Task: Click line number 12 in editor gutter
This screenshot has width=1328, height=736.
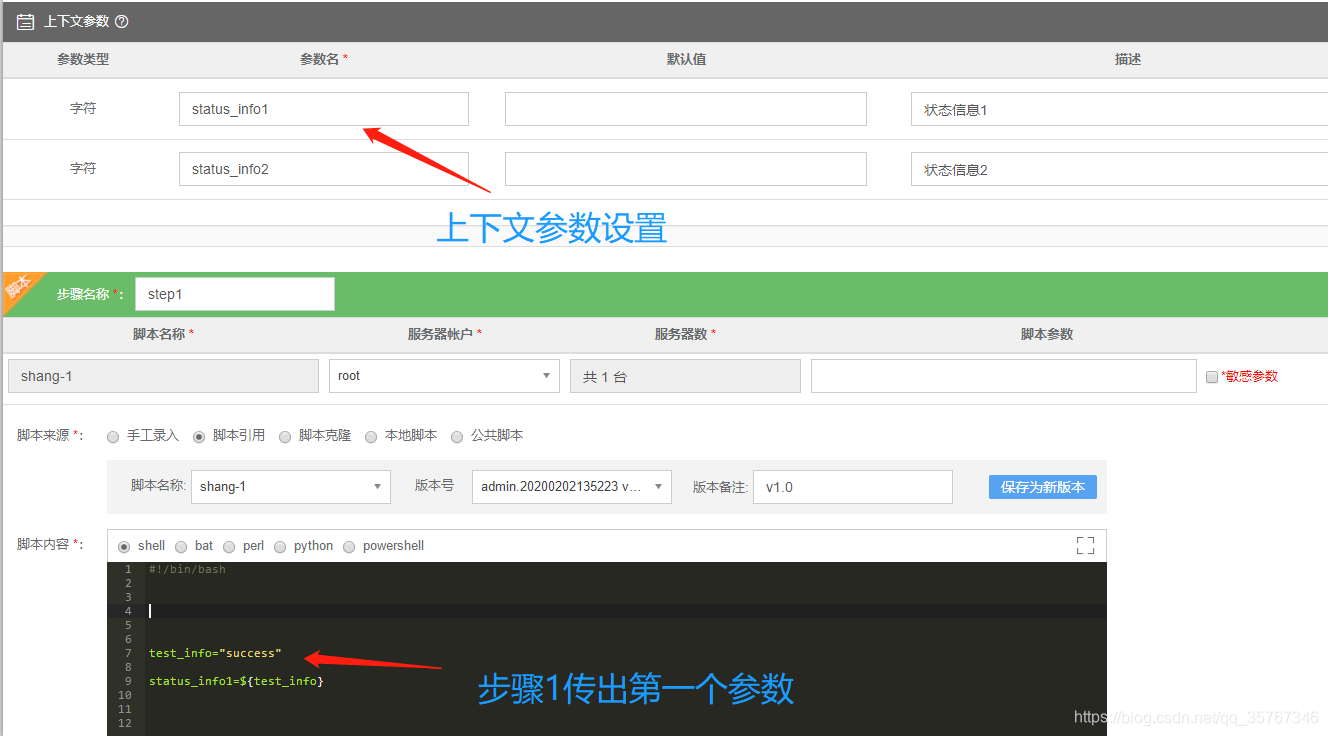Action: (x=125, y=723)
